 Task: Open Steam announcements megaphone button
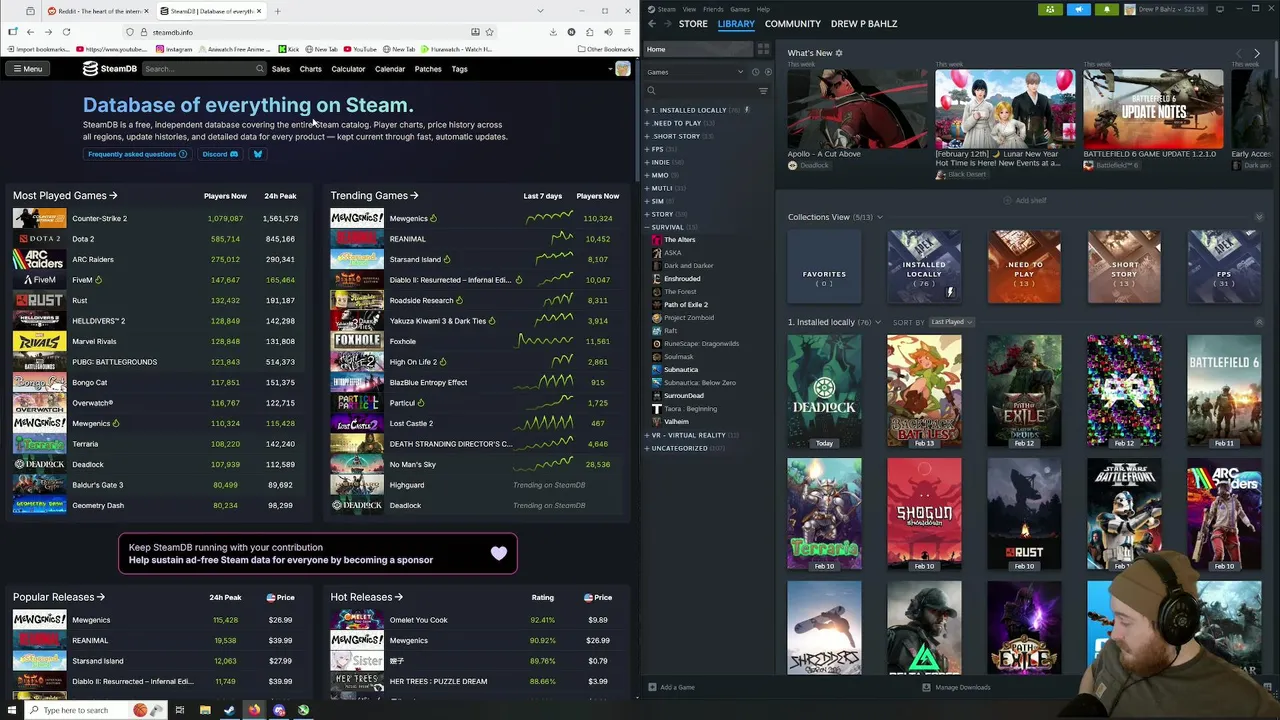point(1078,9)
